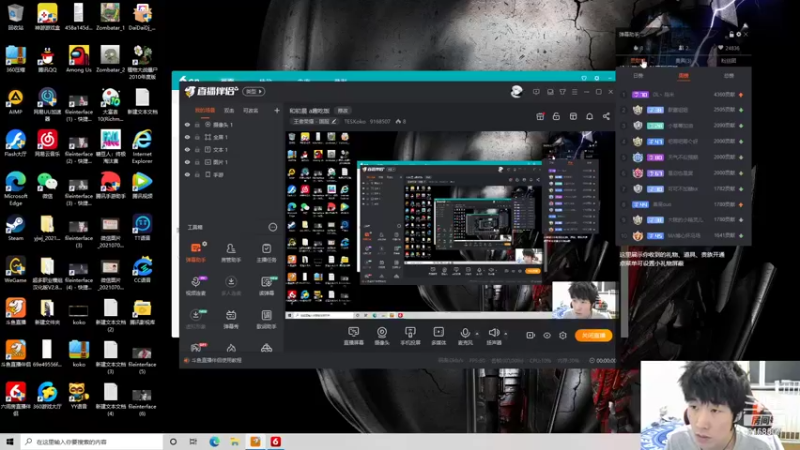
Task: Click the taskbar search box
Action: [x=92, y=441]
